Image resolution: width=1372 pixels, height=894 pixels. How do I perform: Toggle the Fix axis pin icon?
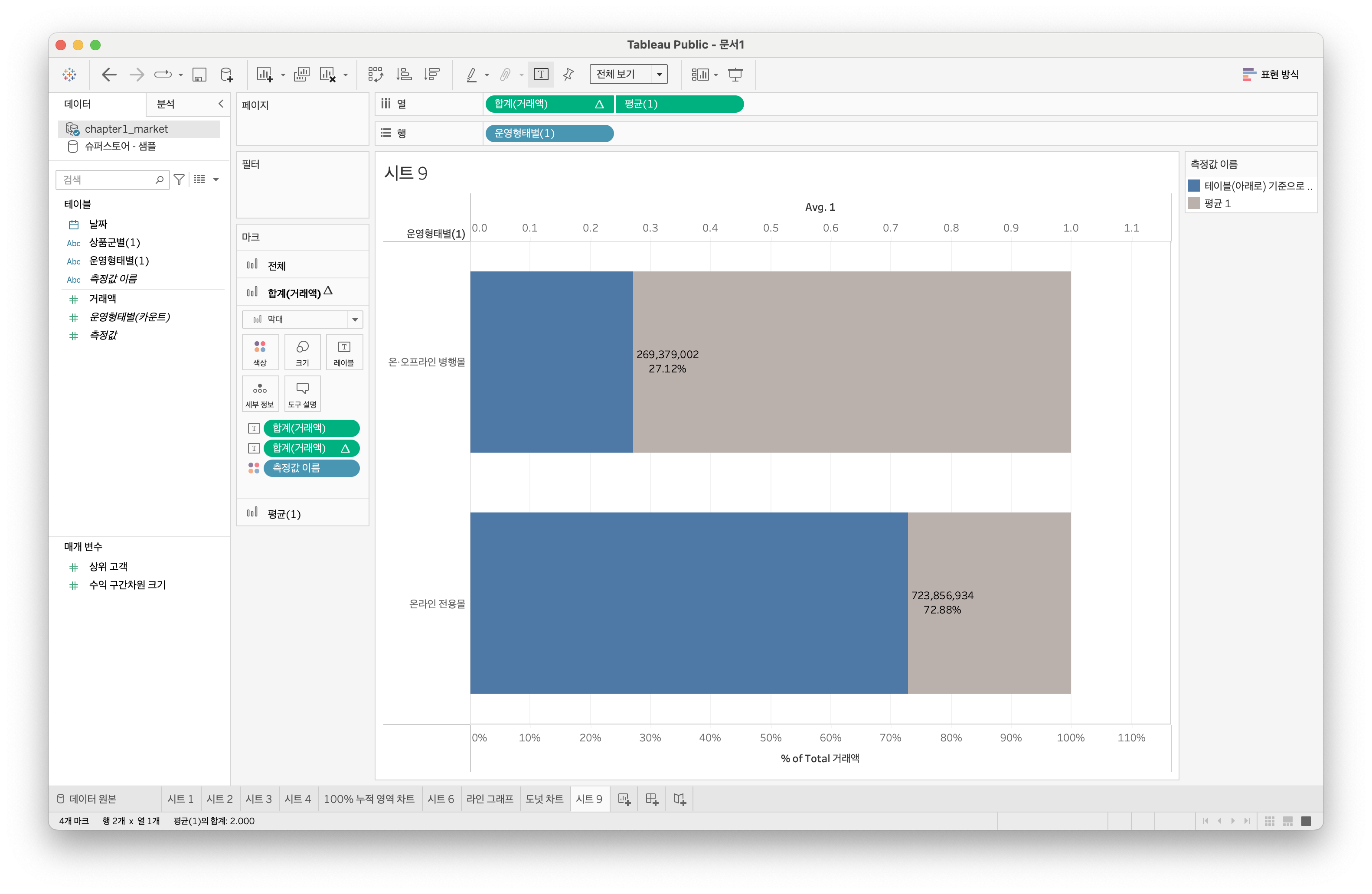pyautogui.click(x=568, y=75)
